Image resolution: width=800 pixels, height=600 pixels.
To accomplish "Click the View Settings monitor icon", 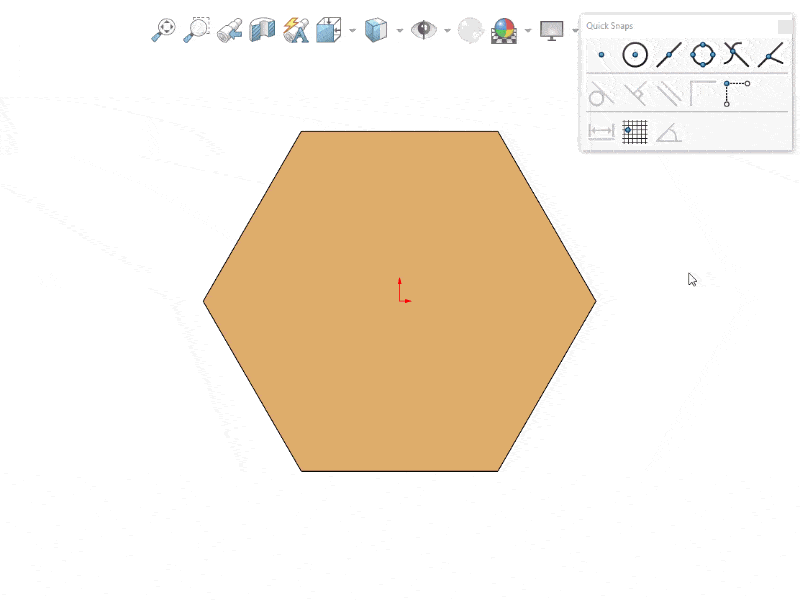I will click(552, 30).
